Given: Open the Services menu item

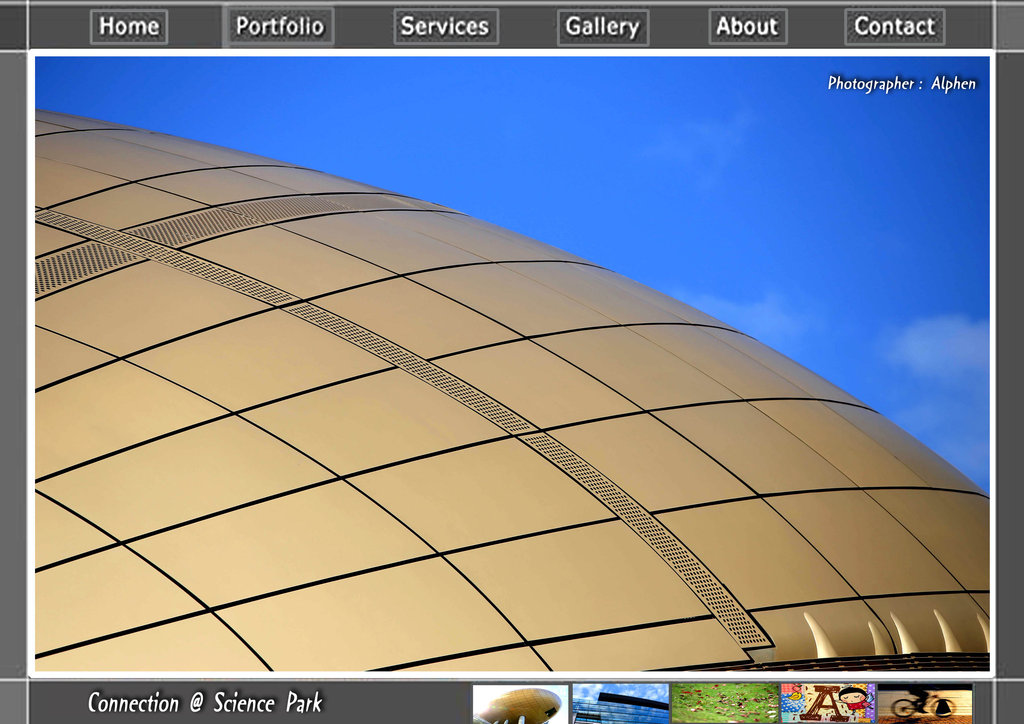Looking at the screenshot, I should [446, 27].
